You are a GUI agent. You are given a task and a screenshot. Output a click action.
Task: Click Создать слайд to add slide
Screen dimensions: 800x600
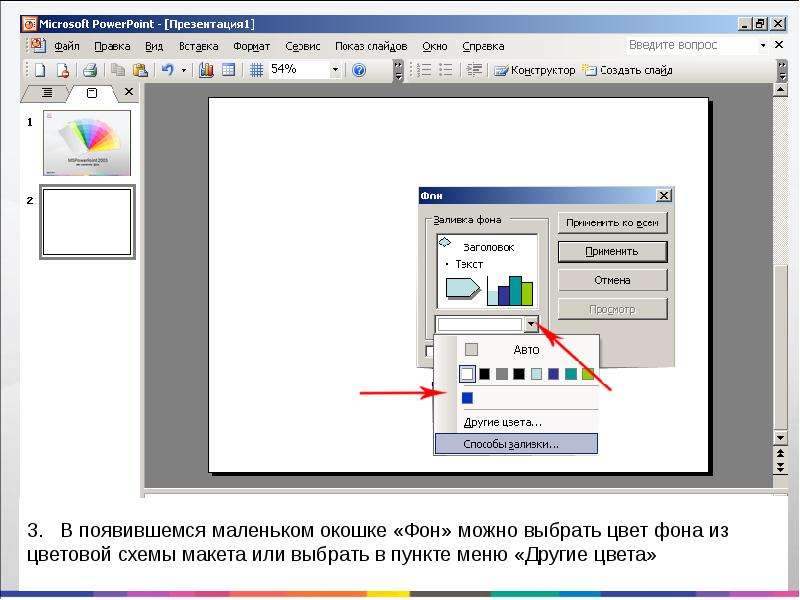(x=628, y=70)
